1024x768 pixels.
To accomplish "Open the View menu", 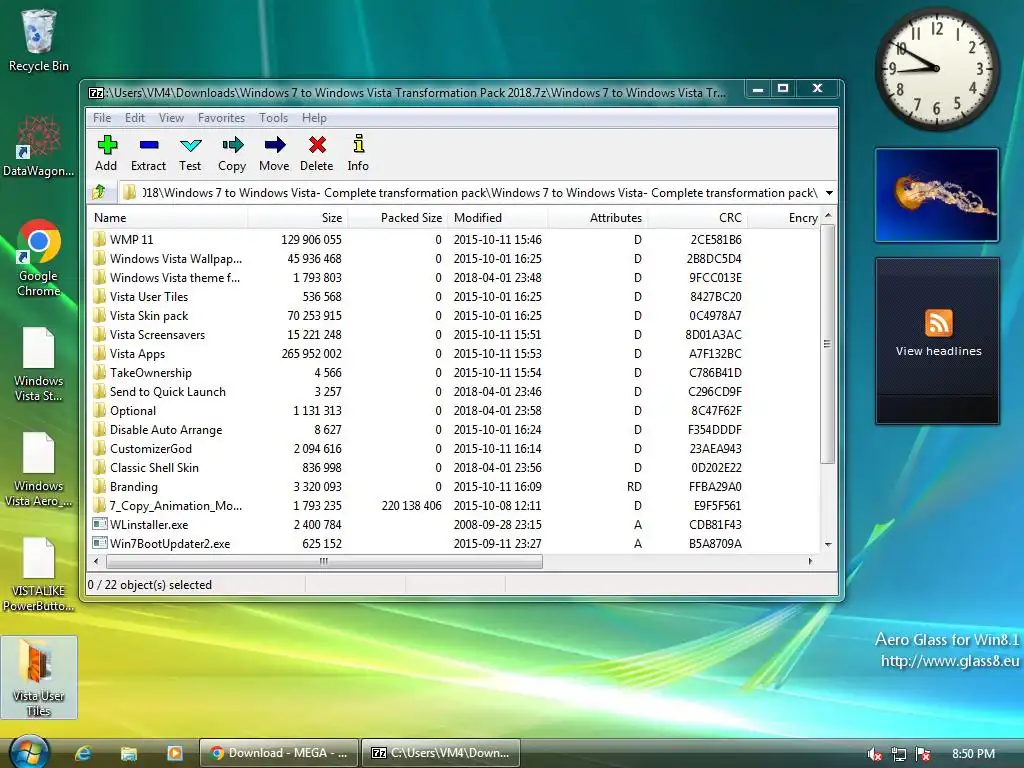I will (x=171, y=118).
